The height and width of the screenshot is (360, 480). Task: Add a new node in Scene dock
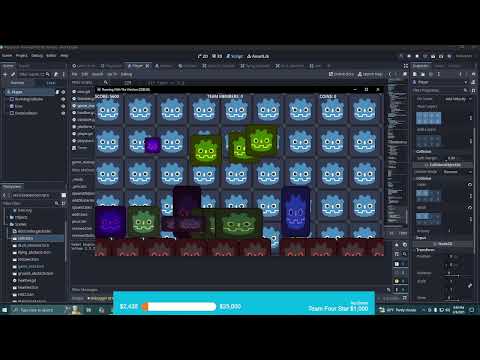[x=5, y=74]
